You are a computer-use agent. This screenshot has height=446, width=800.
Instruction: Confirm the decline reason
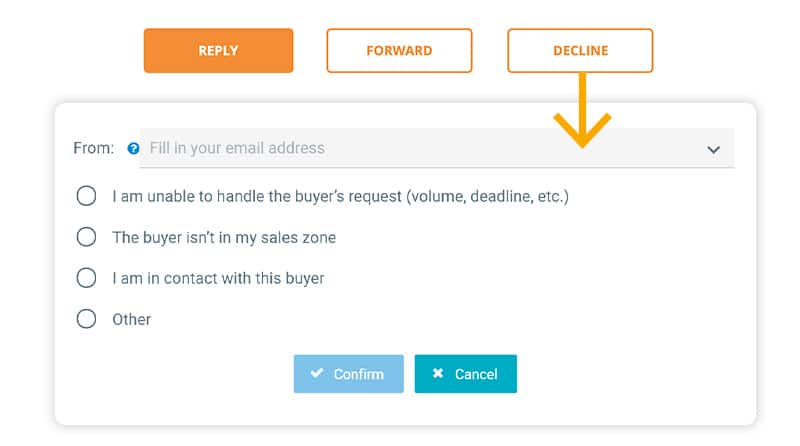point(348,374)
